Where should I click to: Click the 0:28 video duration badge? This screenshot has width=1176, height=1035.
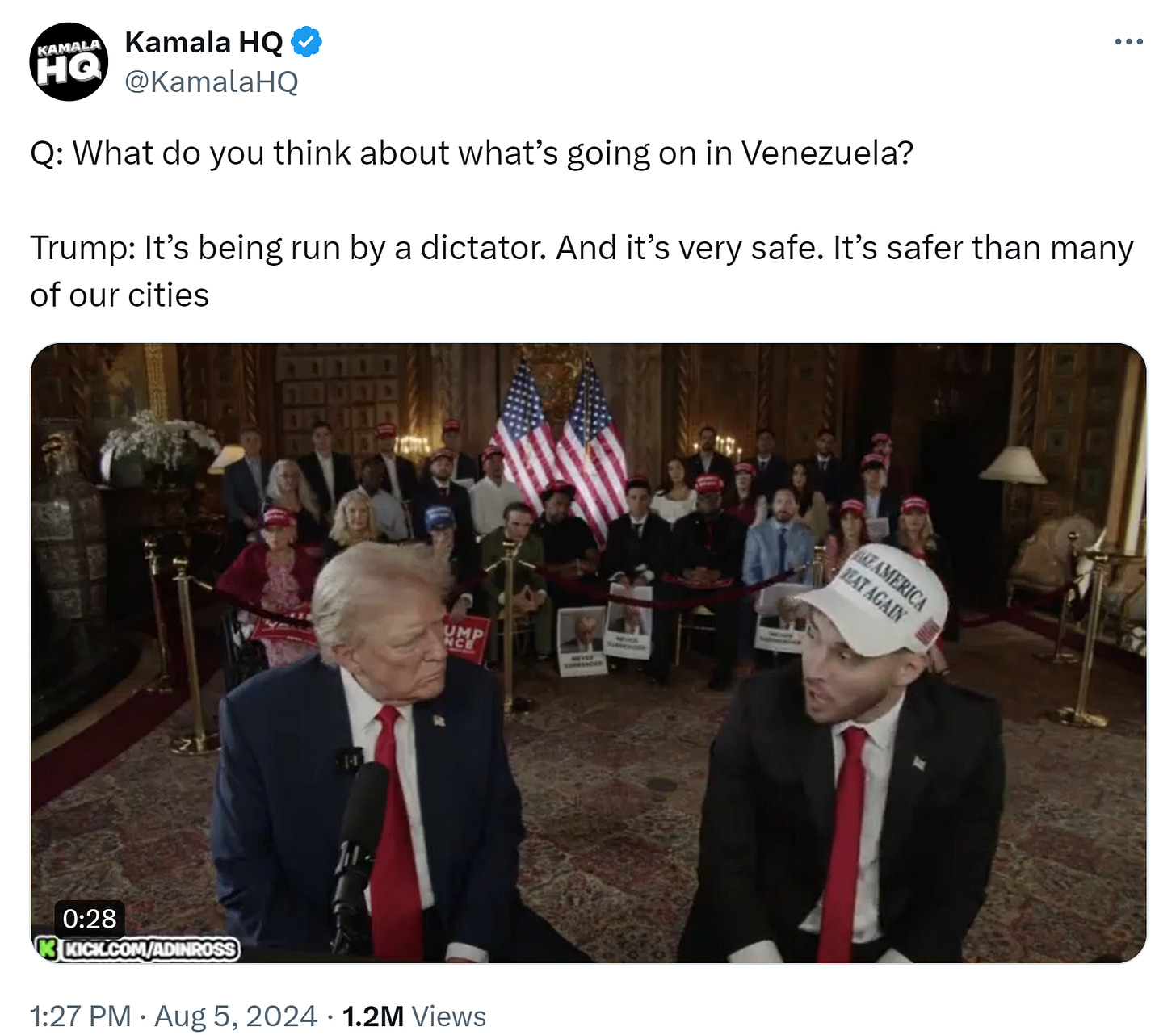click(90, 918)
